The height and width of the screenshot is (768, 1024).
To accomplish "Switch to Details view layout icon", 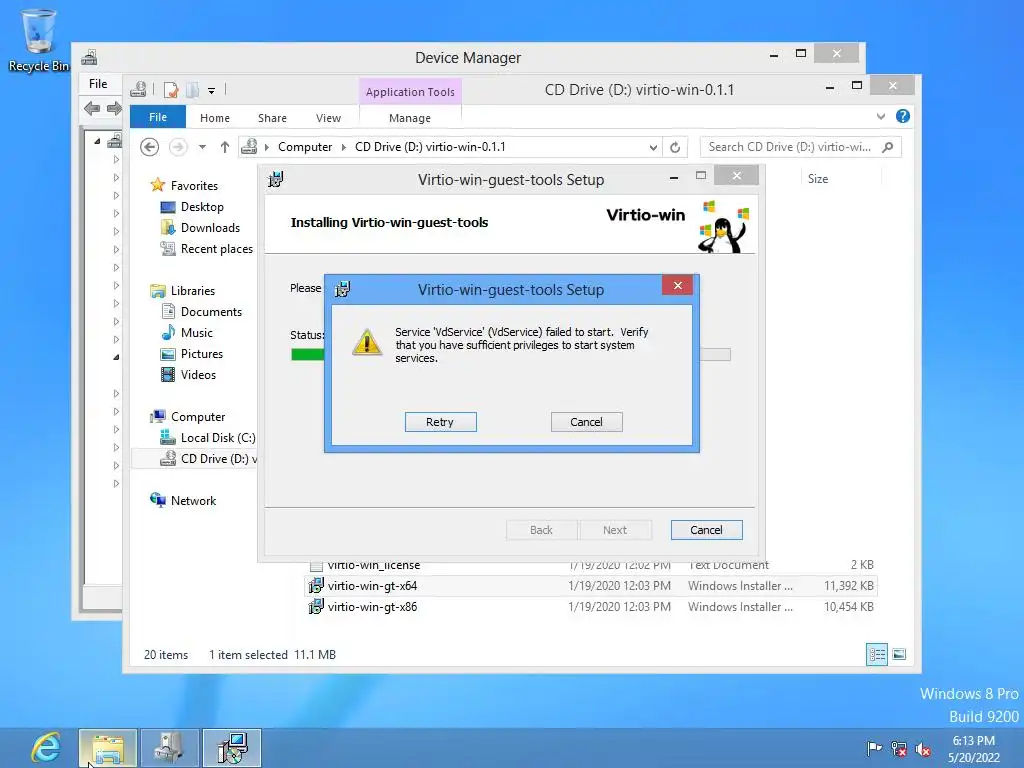I will coord(876,654).
